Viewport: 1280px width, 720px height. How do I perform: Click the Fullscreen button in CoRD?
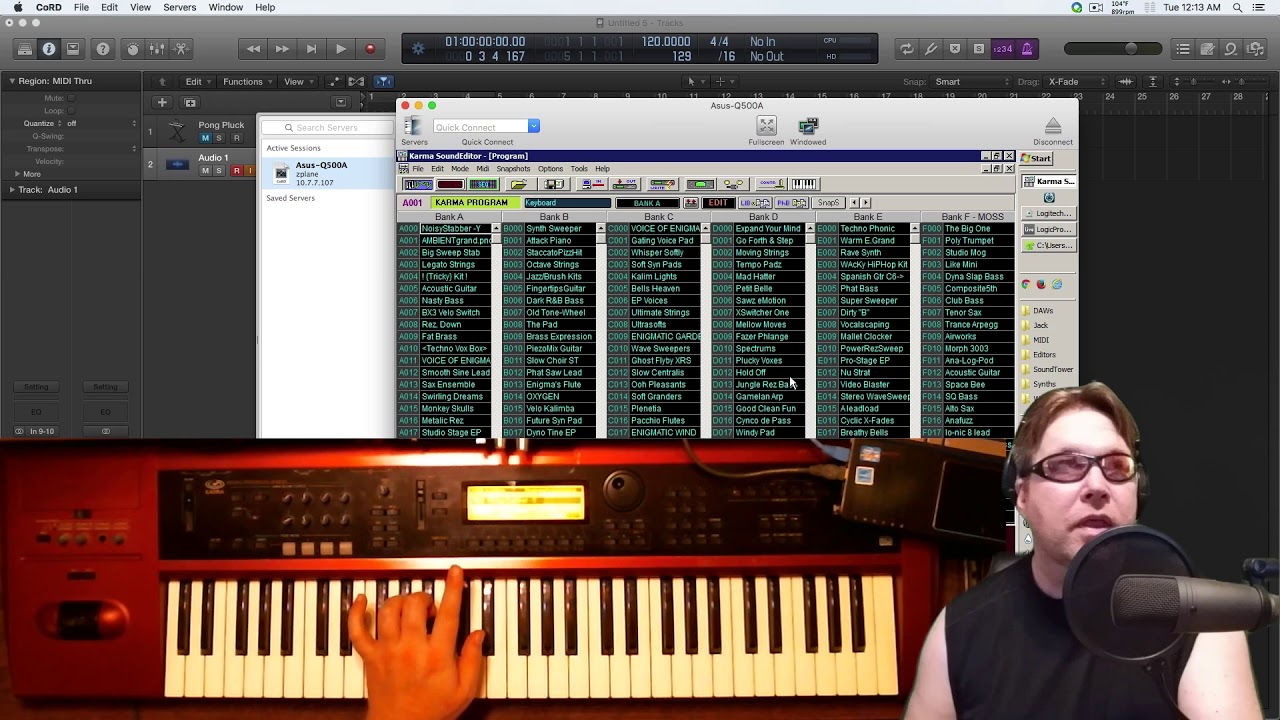click(x=766, y=130)
